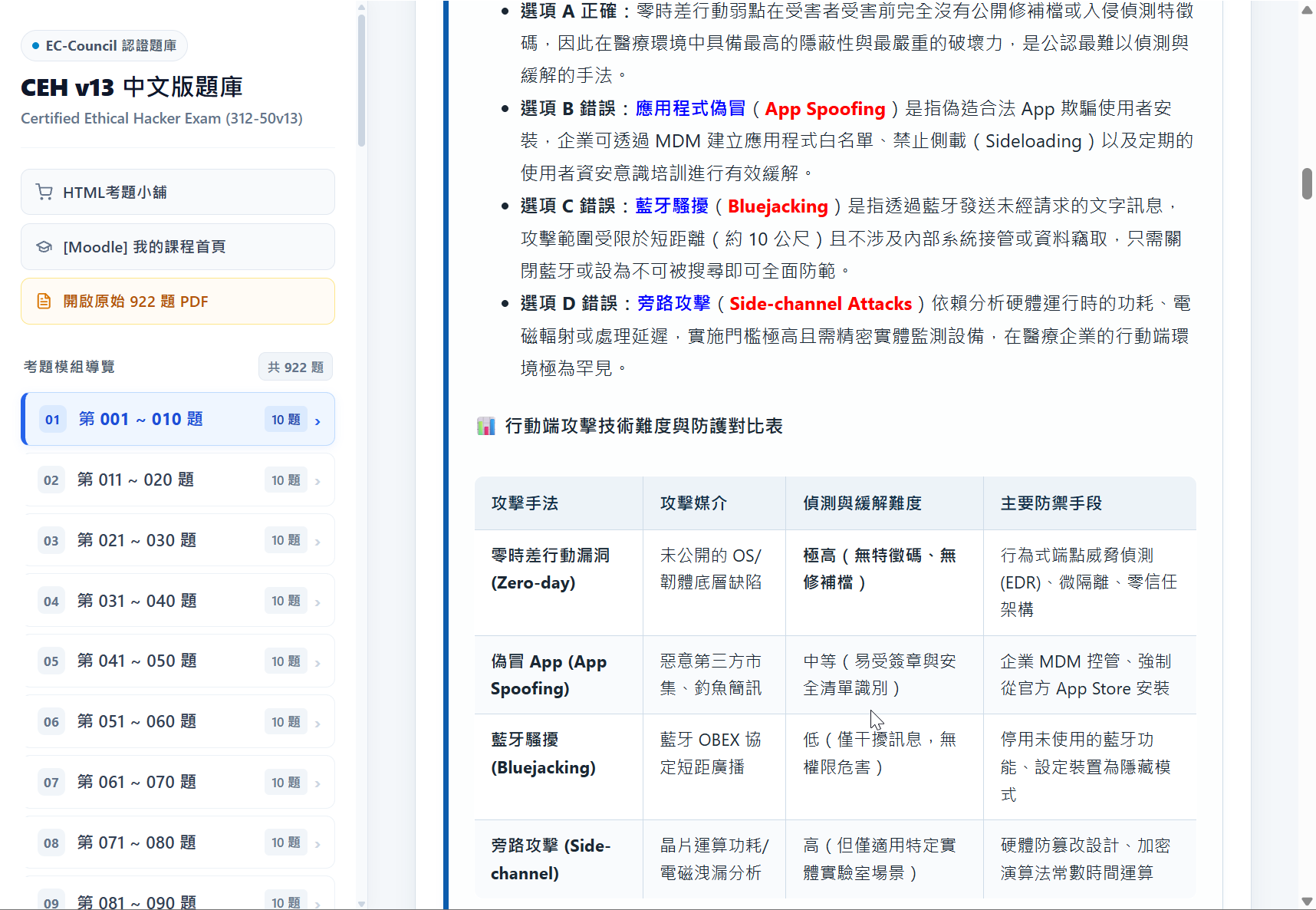Select module 第 061 ~ 070 題
The image size is (1316, 910).
tap(178, 782)
